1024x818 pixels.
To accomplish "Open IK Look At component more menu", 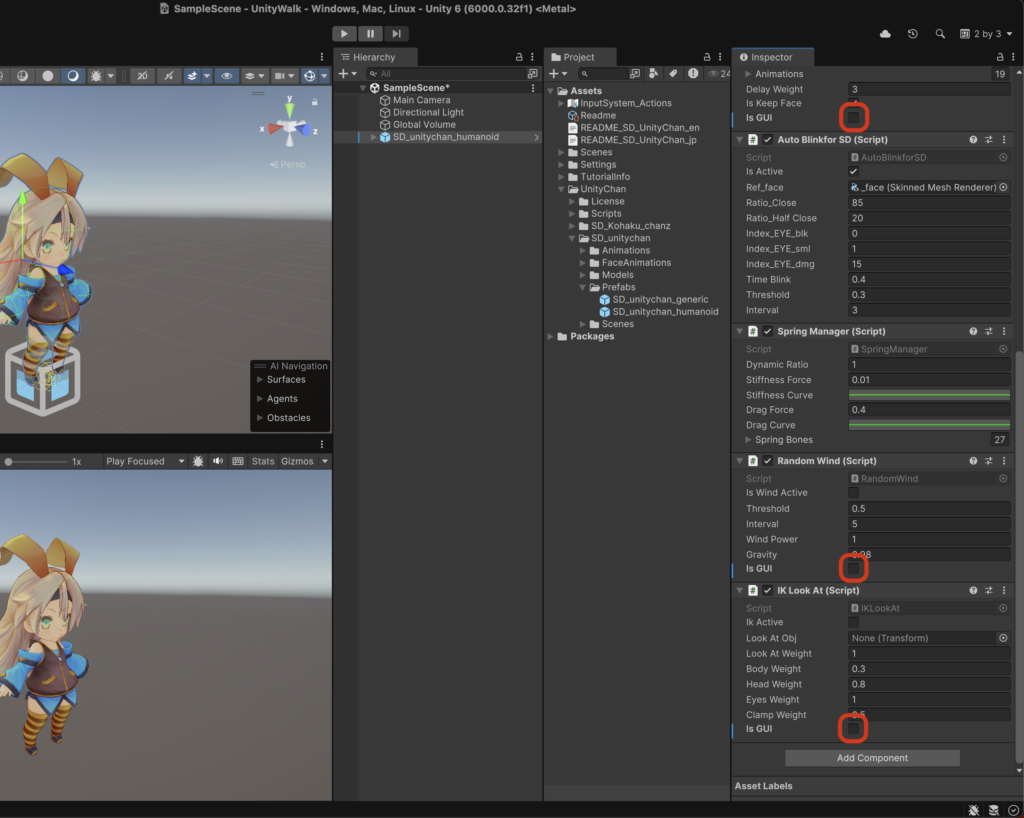I will (x=1004, y=590).
